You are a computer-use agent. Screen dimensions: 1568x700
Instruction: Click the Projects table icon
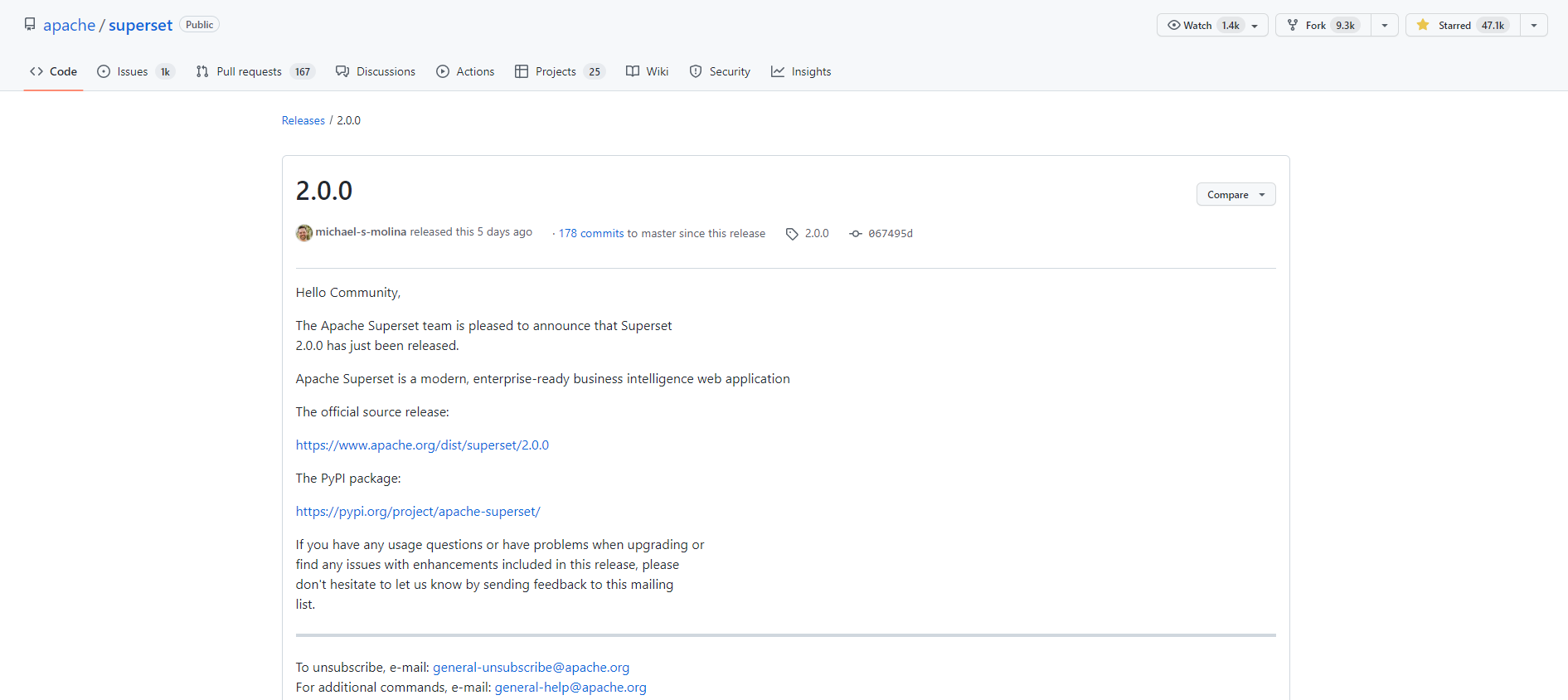522,71
